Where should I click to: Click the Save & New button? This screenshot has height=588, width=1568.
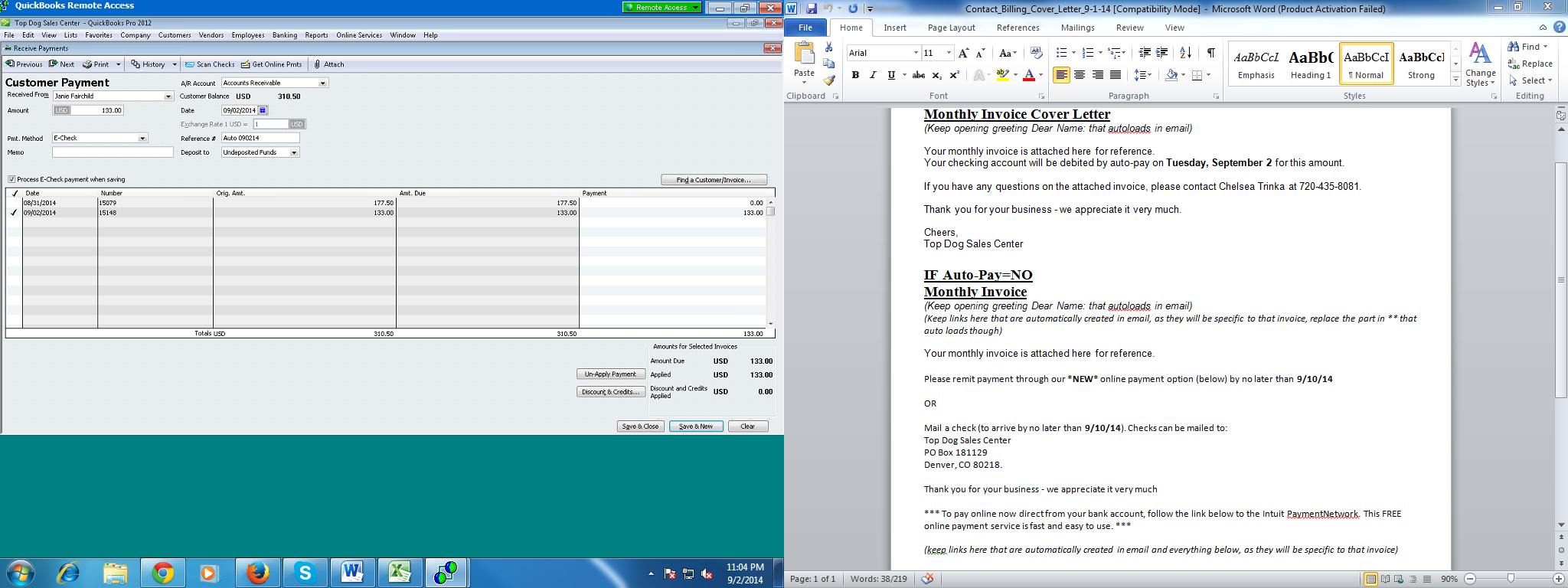click(x=696, y=426)
